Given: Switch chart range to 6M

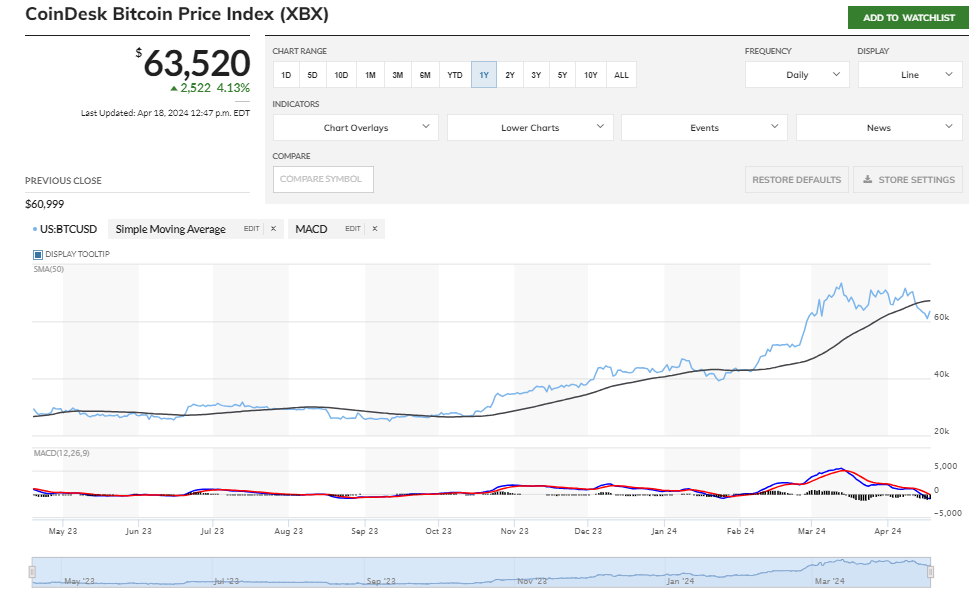Looking at the screenshot, I should [x=425, y=75].
